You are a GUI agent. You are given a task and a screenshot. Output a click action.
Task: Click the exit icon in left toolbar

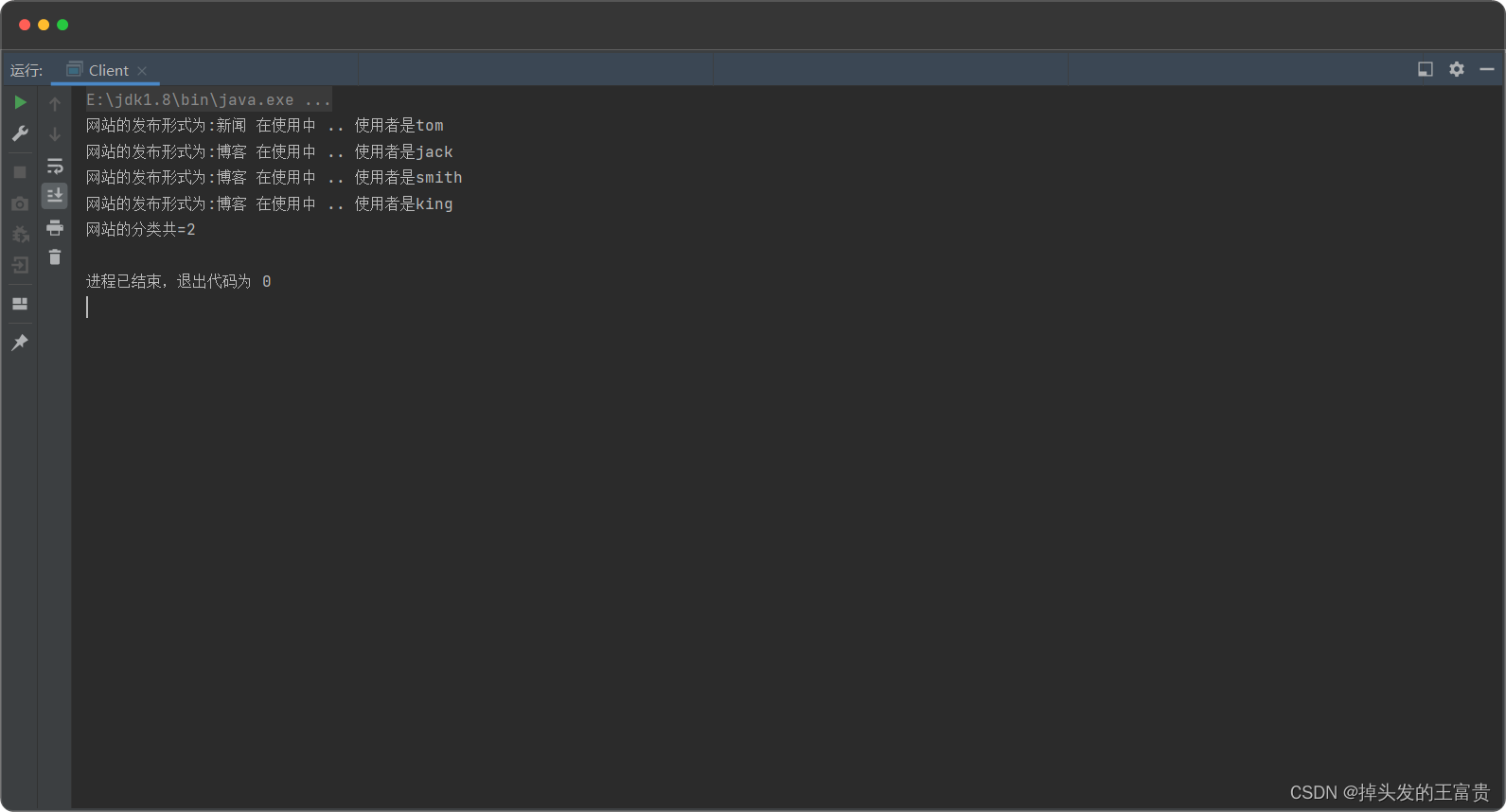20,265
